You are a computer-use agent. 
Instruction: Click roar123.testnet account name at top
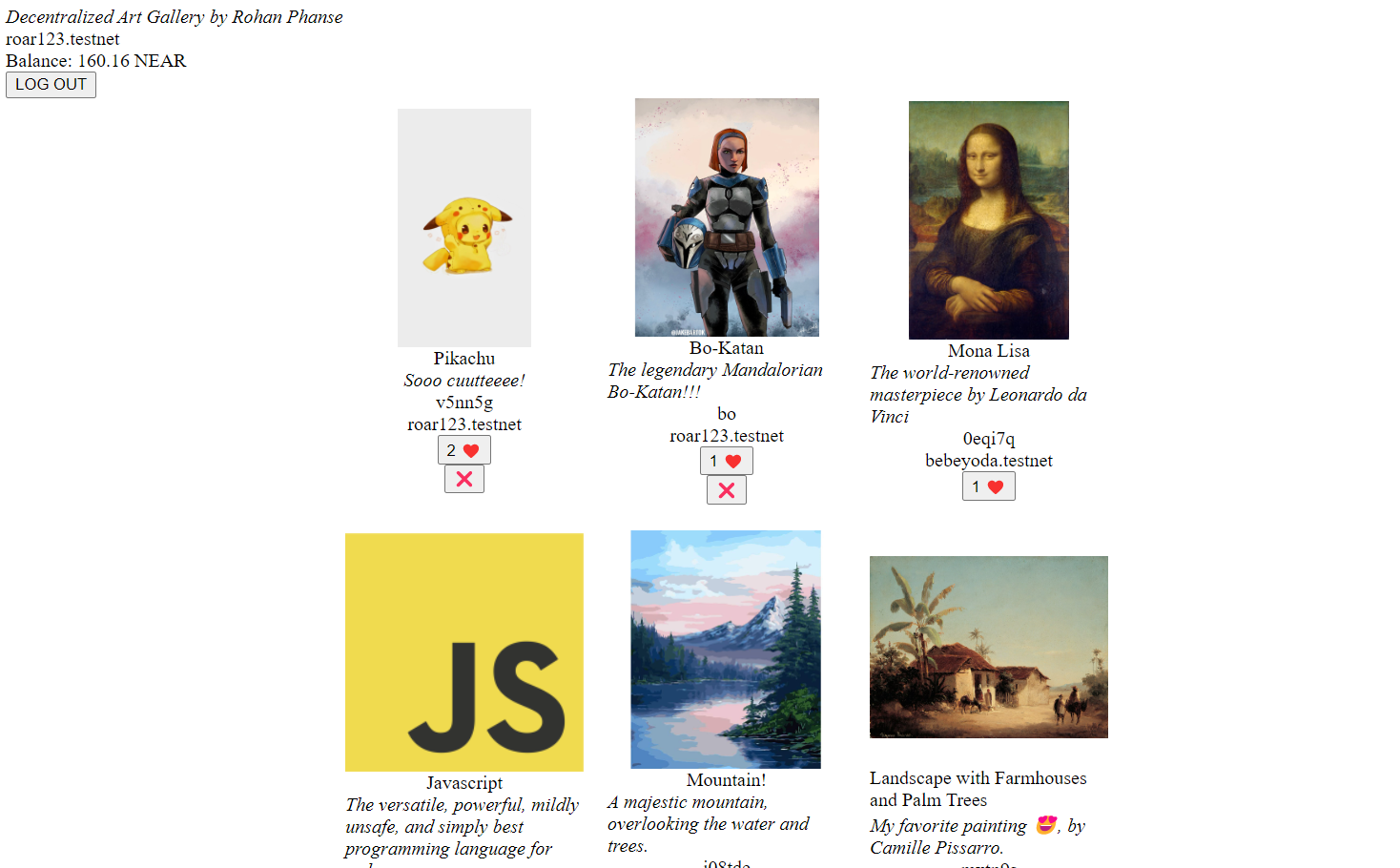coord(63,39)
